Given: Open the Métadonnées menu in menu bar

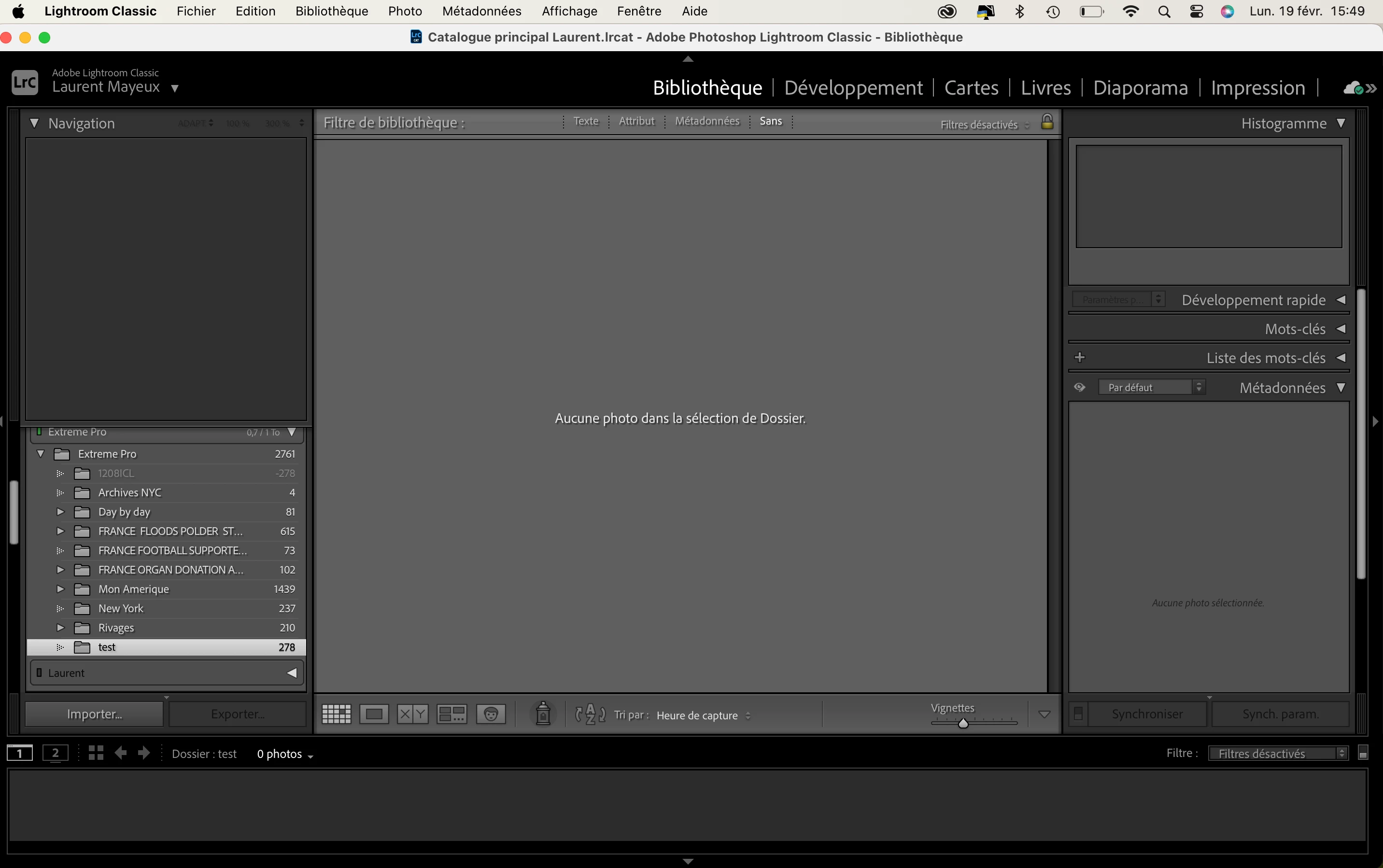Looking at the screenshot, I should [481, 11].
